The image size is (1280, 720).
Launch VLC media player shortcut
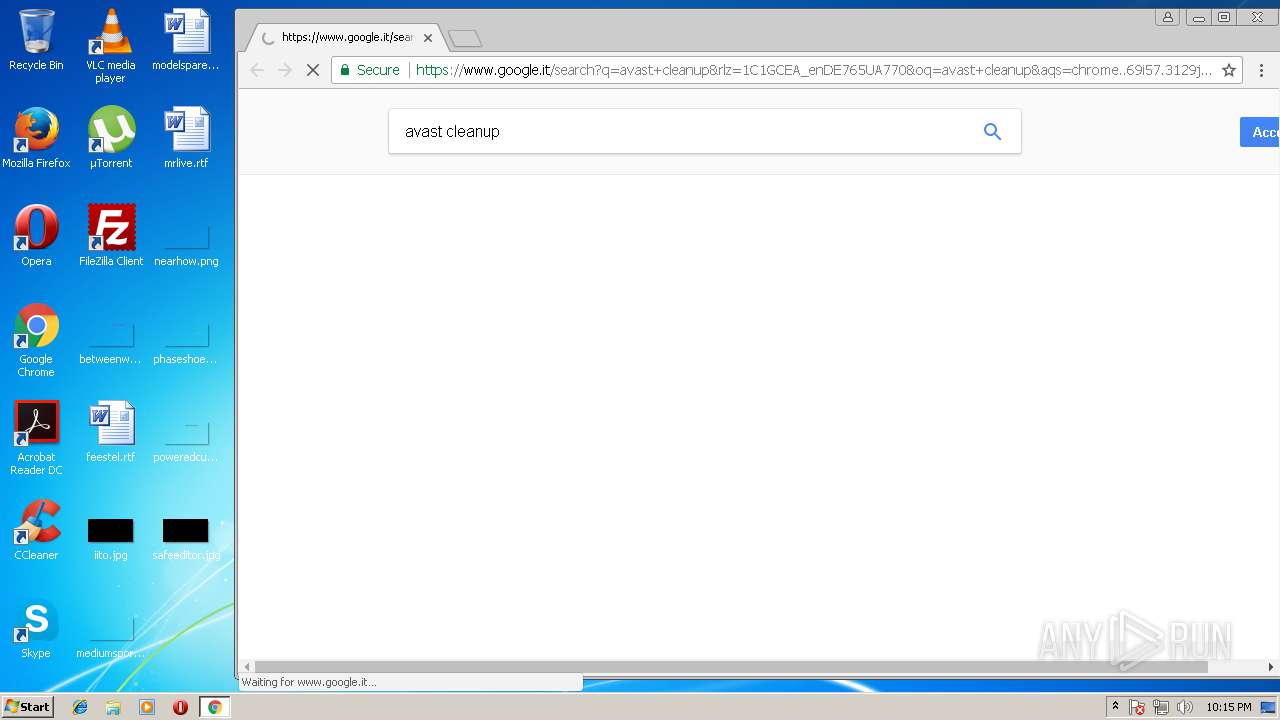coord(110,46)
